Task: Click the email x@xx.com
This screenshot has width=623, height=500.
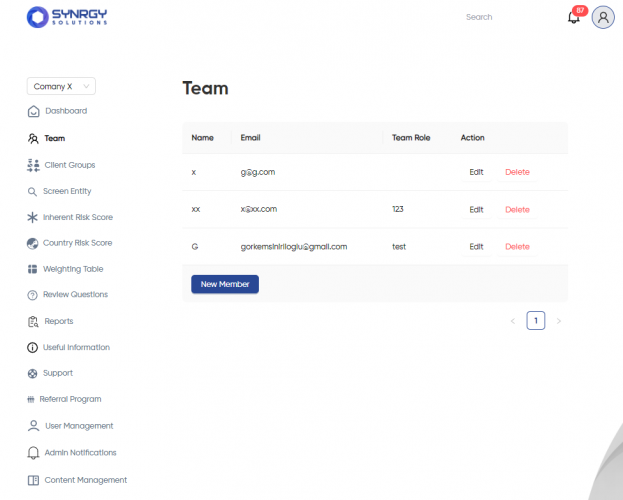Action: tap(259, 209)
